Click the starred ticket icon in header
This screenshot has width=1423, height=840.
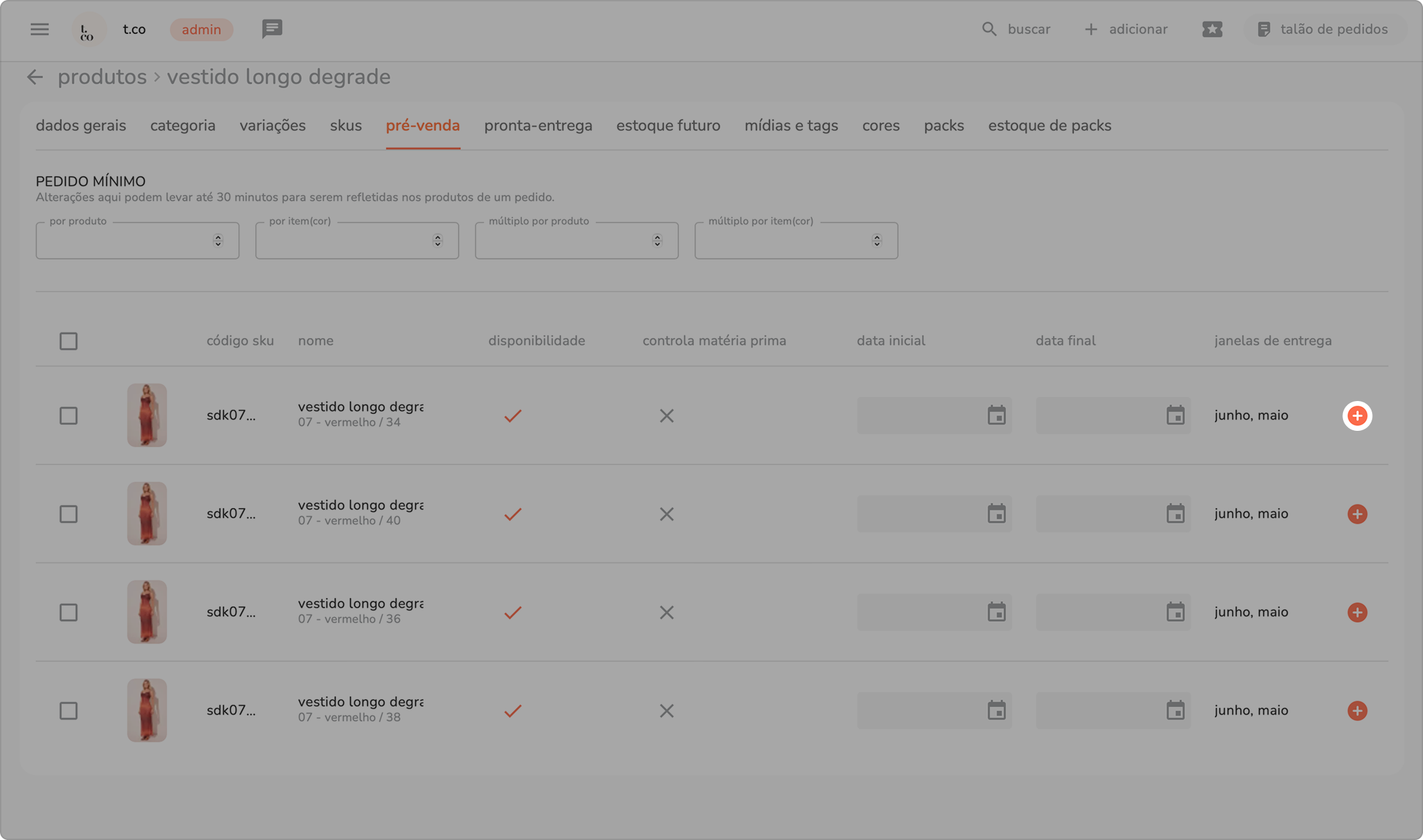[1212, 29]
